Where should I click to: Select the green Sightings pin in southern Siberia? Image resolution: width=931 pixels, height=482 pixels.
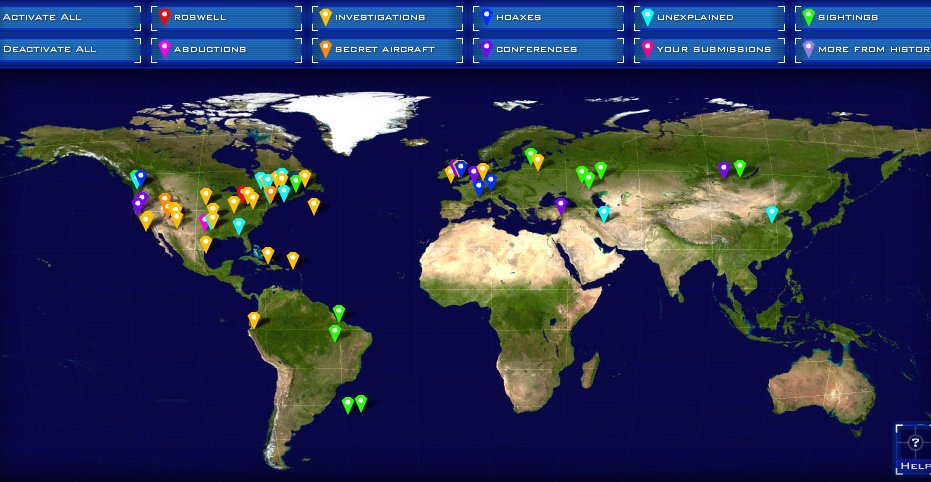click(739, 167)
